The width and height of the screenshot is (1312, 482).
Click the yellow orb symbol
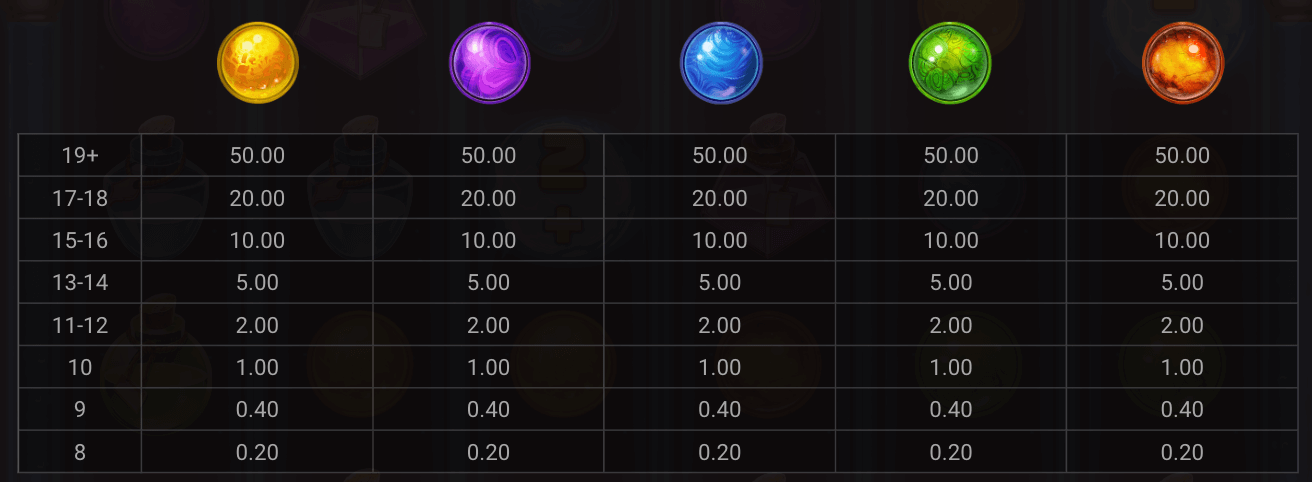tap(258, 64)
